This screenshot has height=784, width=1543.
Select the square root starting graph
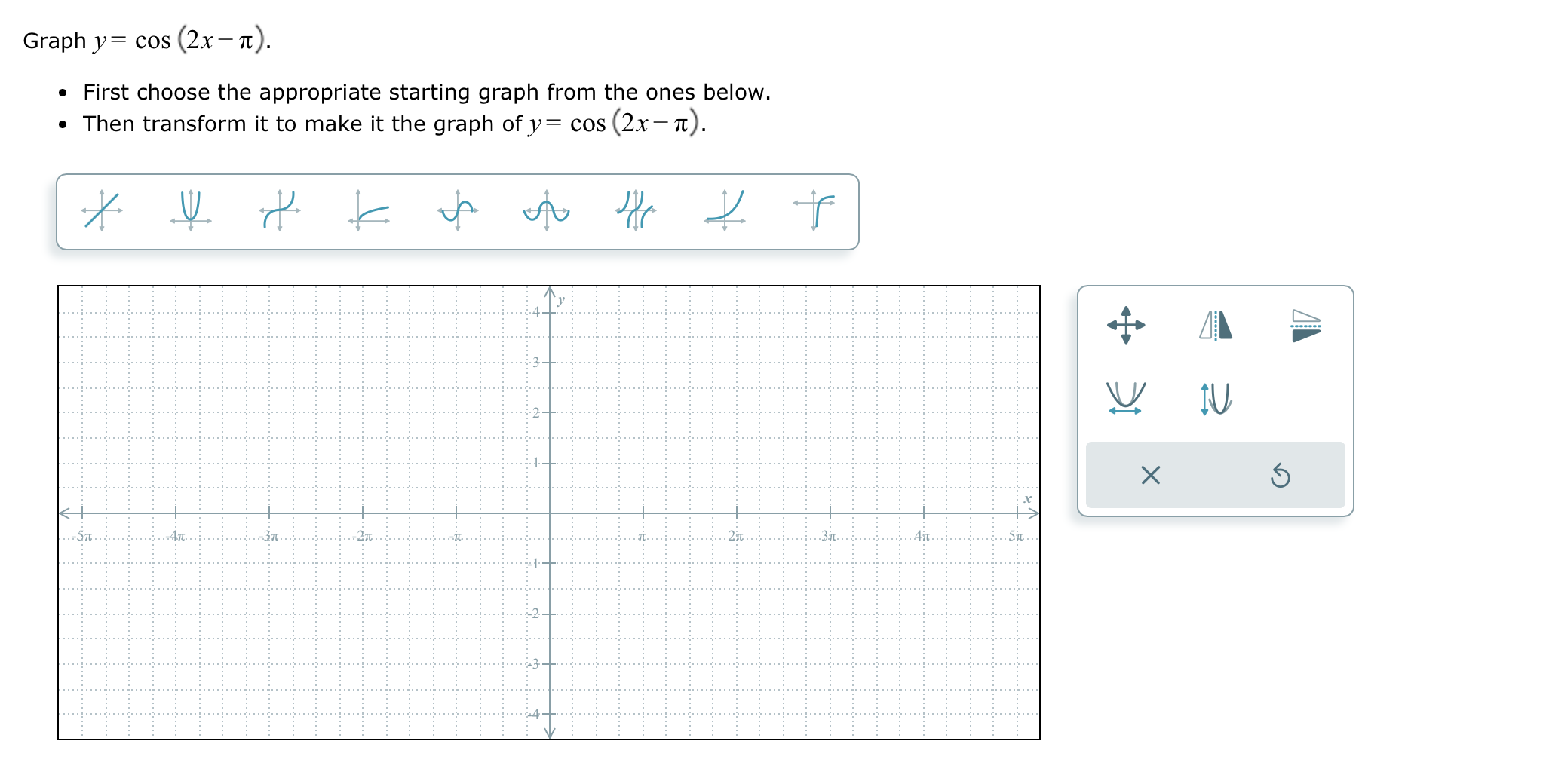click(370, 211)
